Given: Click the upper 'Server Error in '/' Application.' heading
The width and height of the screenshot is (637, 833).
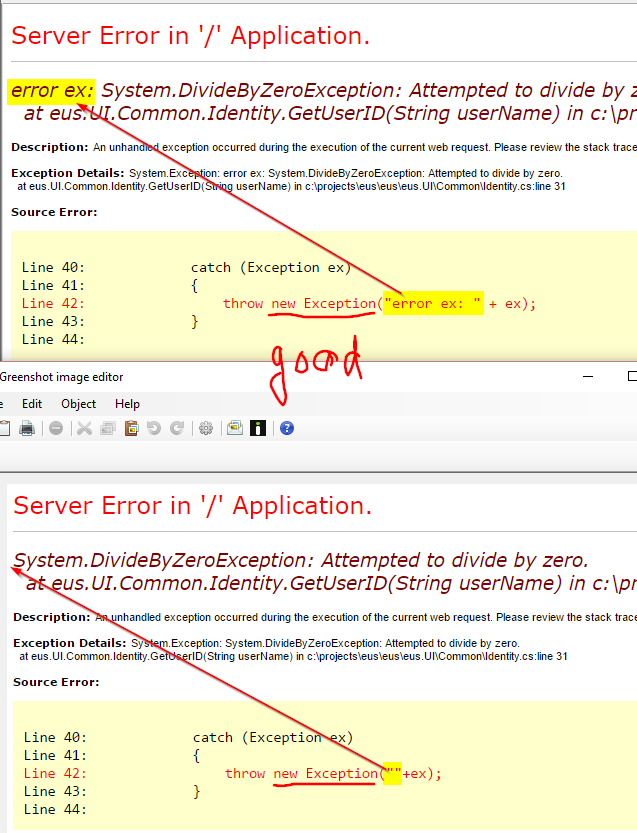Looking at the screenshot, I should 190,36.
